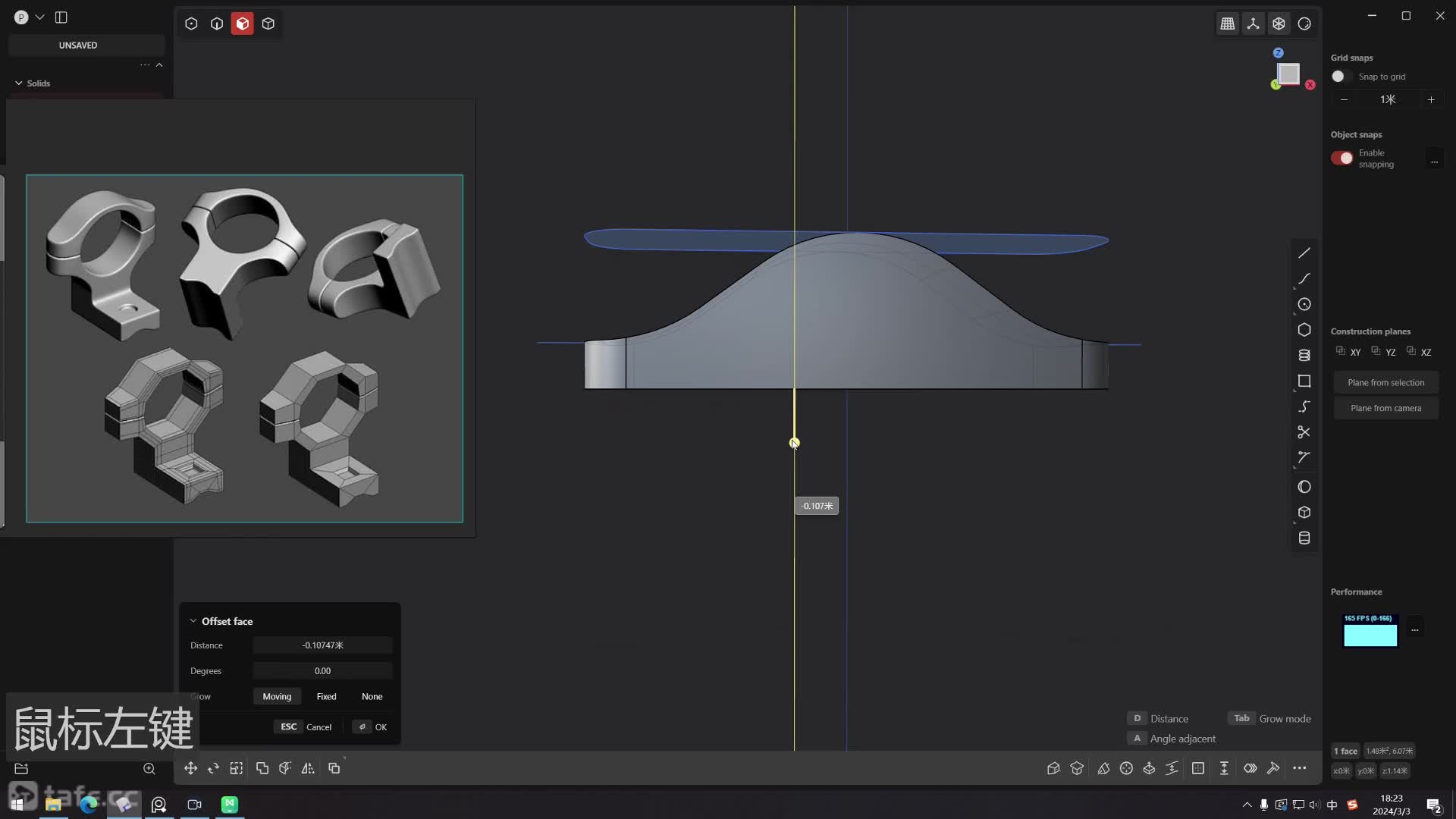This screenshot has height=819, width=1456.
Task: Enable Snap to grid switch
Action: [1341, 77]
